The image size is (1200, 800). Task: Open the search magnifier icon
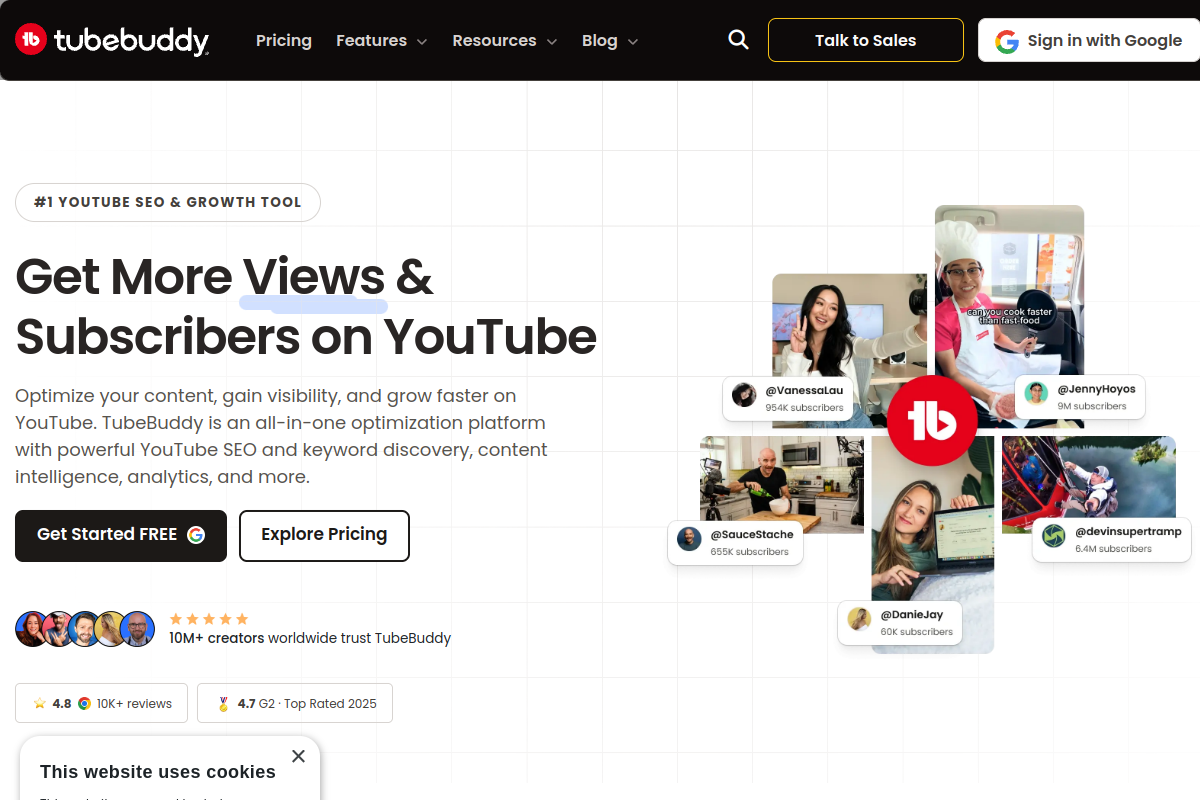tap(738, 40)
